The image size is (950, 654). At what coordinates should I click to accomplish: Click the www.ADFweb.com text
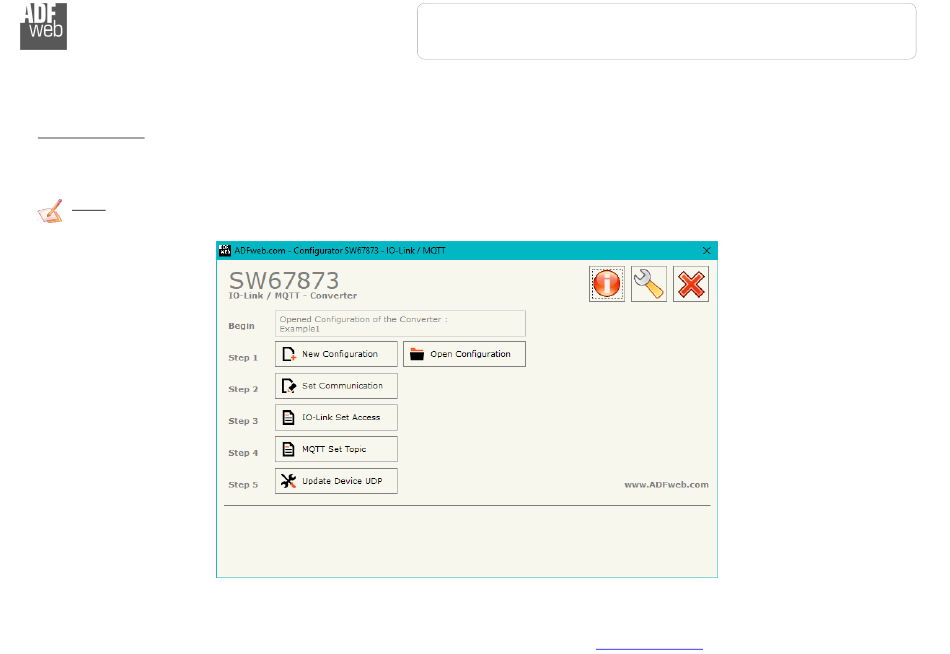click(666, 485)
